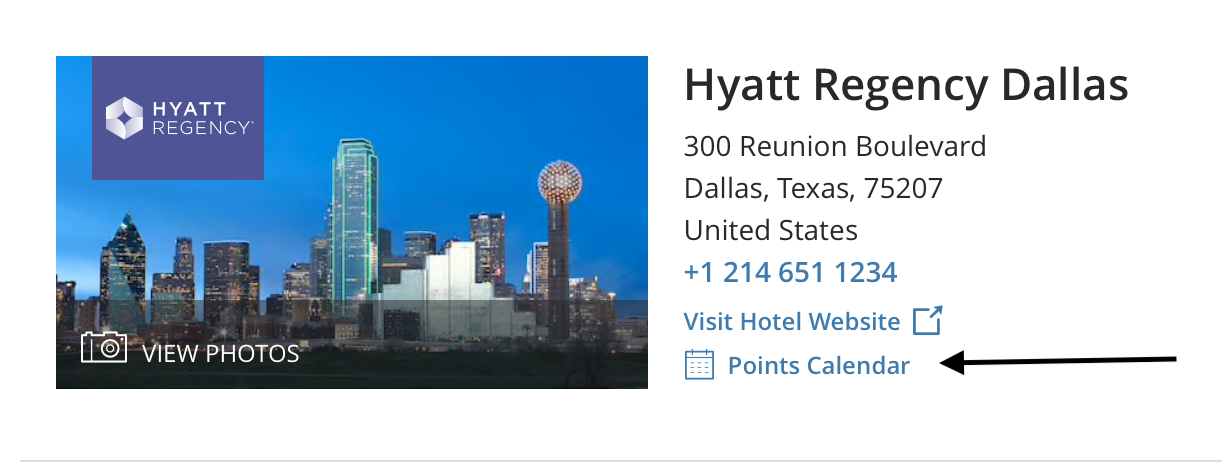1222x466 pixels.
Task: Click the REGENCY word in the logo badge
Action: (202, 128)
